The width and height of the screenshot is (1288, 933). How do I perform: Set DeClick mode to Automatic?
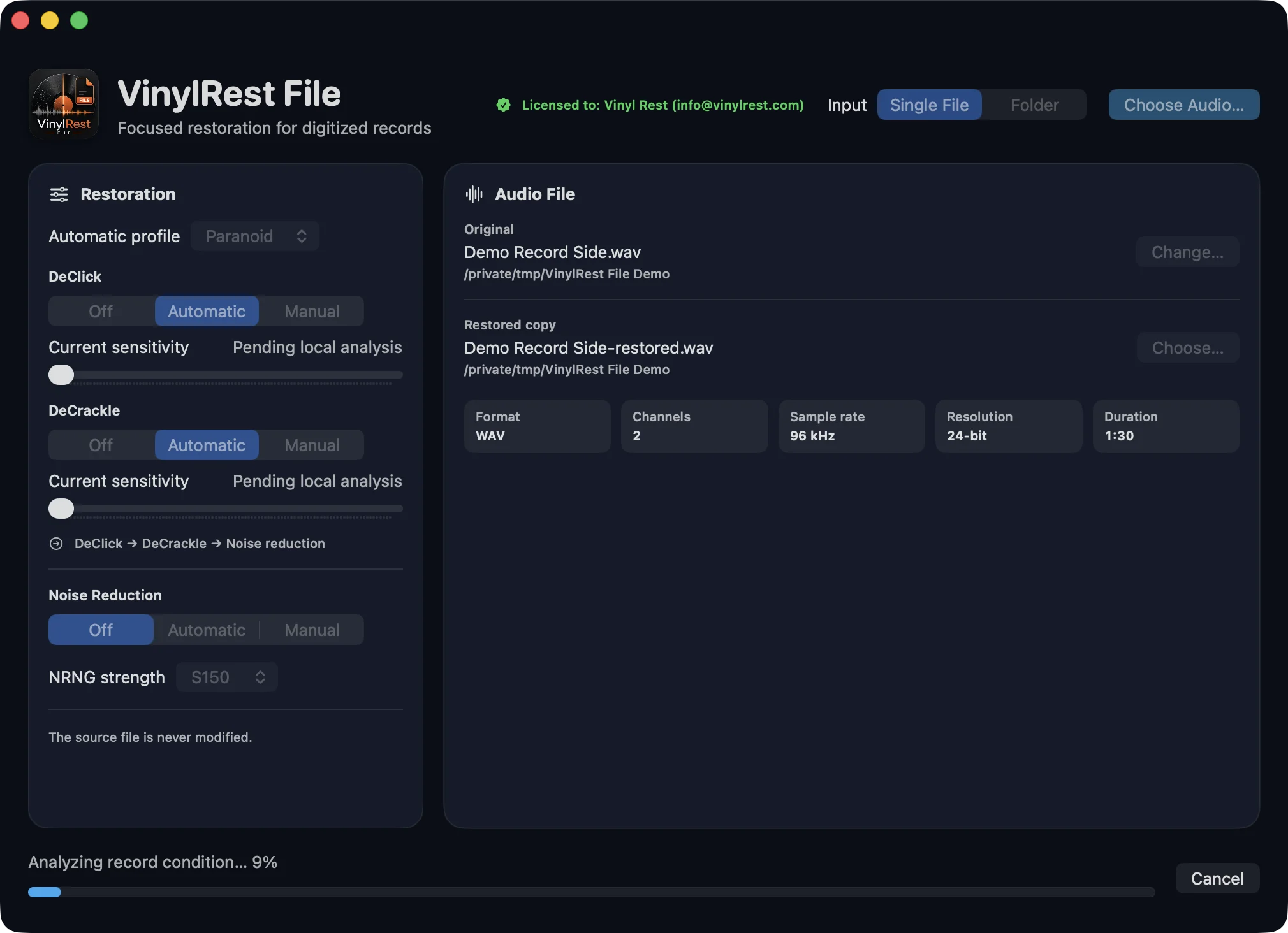(x=207, y=311)
